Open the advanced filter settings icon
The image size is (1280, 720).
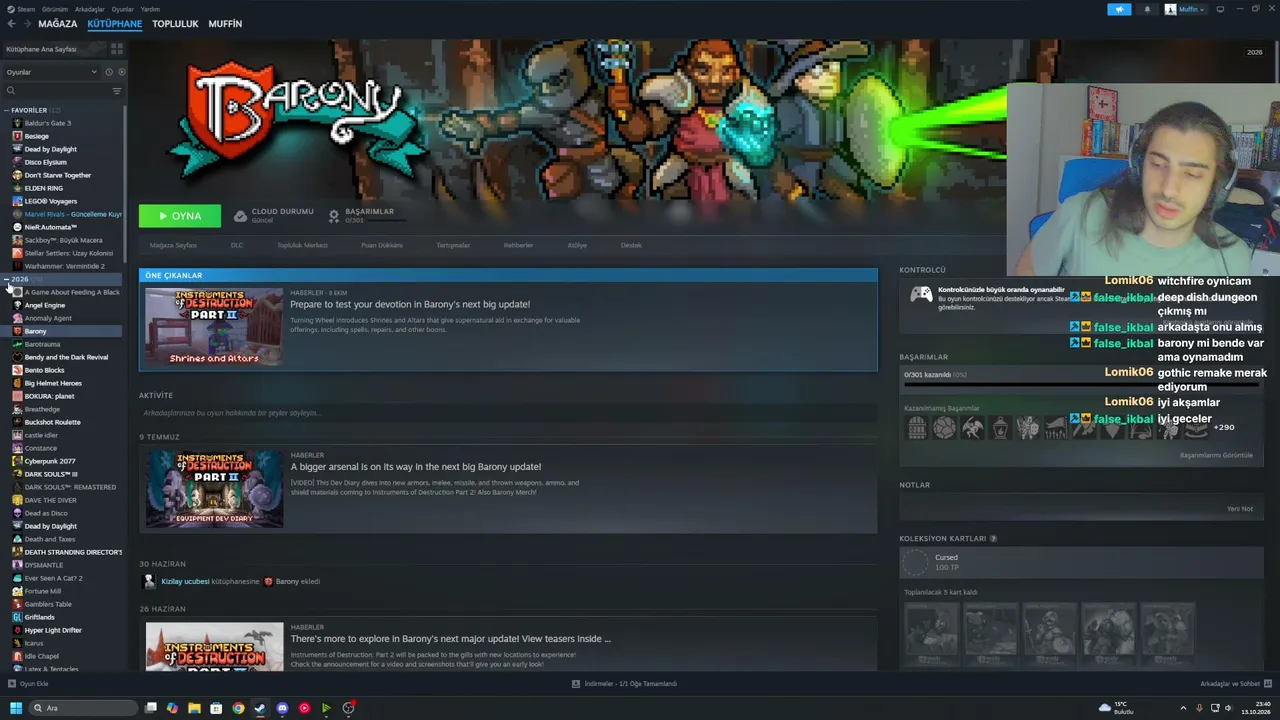pyautogui.click(x=117, y=91)
